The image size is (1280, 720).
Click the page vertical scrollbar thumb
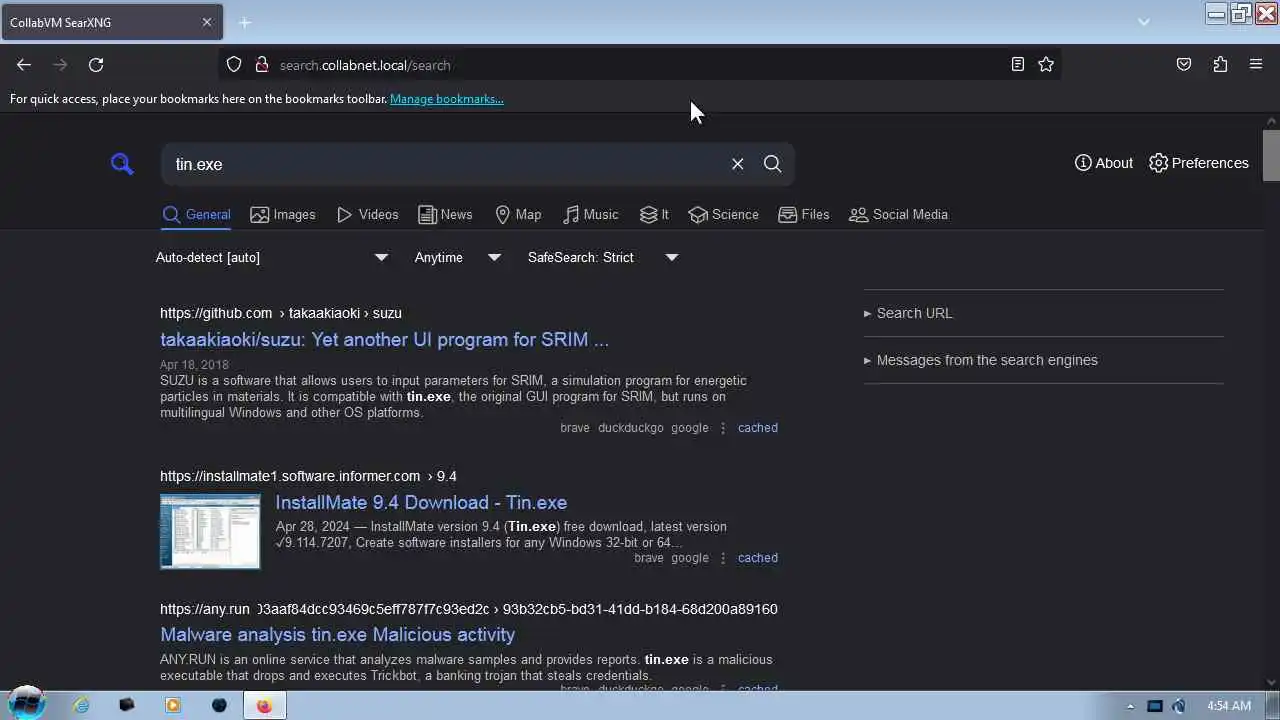[1271, 155]
